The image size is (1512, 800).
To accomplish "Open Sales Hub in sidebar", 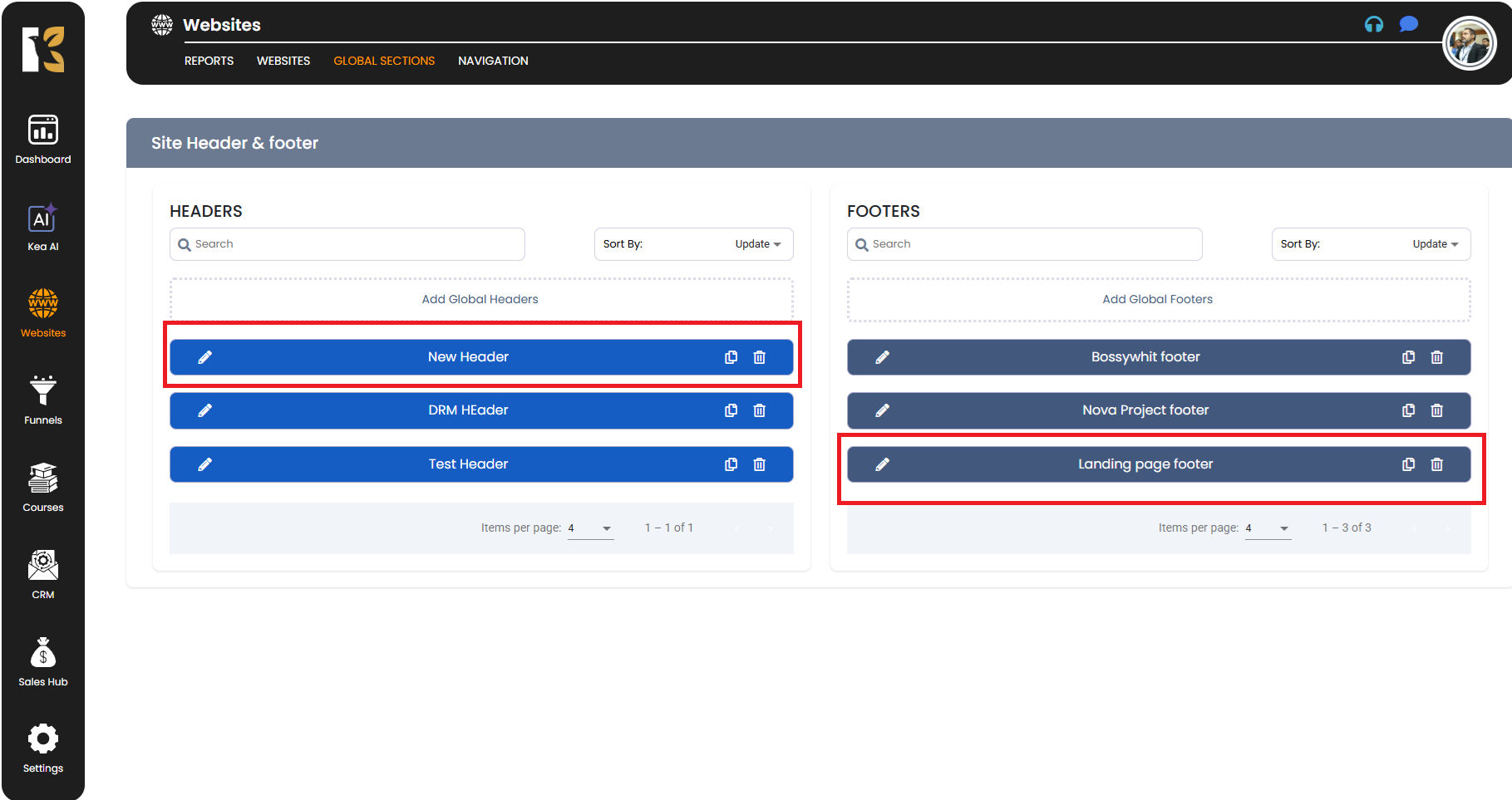I will pyautogui.click(x=43, y=662).
